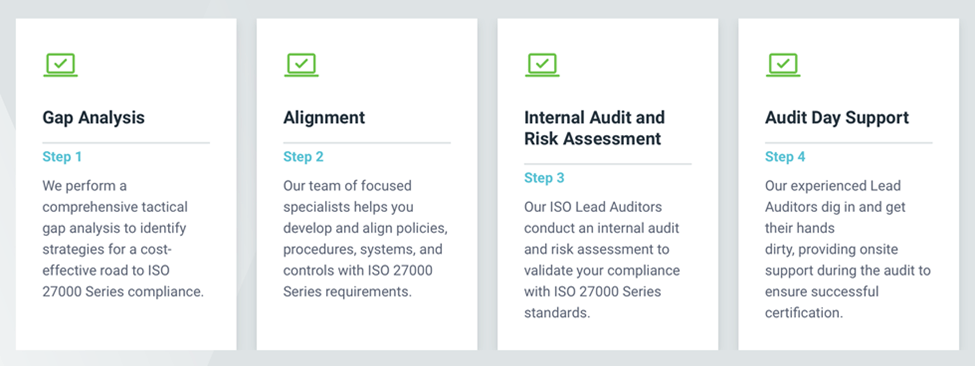The height and width of the screenshot is (366, 975).
Task: Click divider line under Gap Analysis heading
Action: [x=126, y=143]
